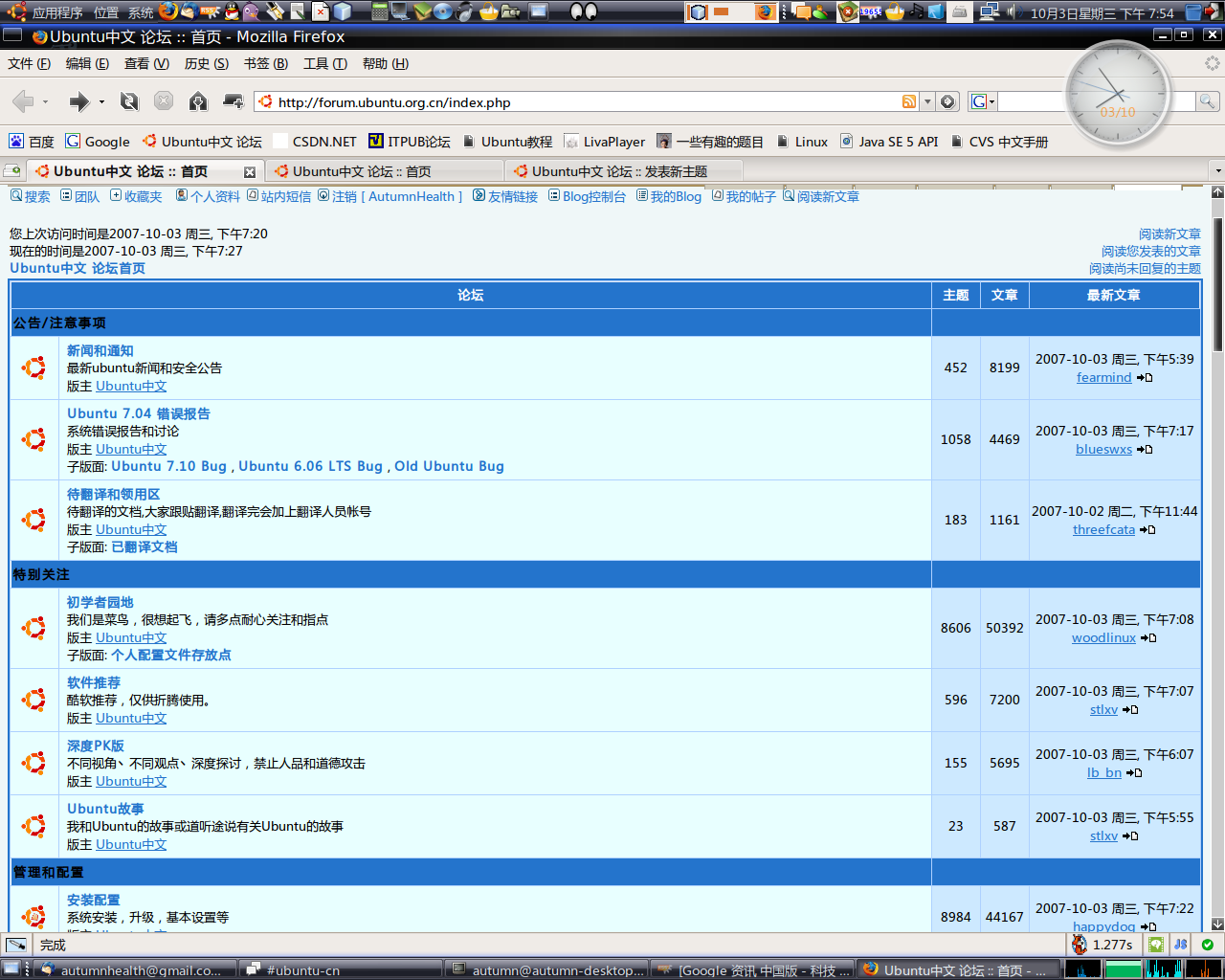This screenshot has height=980, width=1225.
Task: Open the 位置 menu in top panel
Action: point(106,12)
